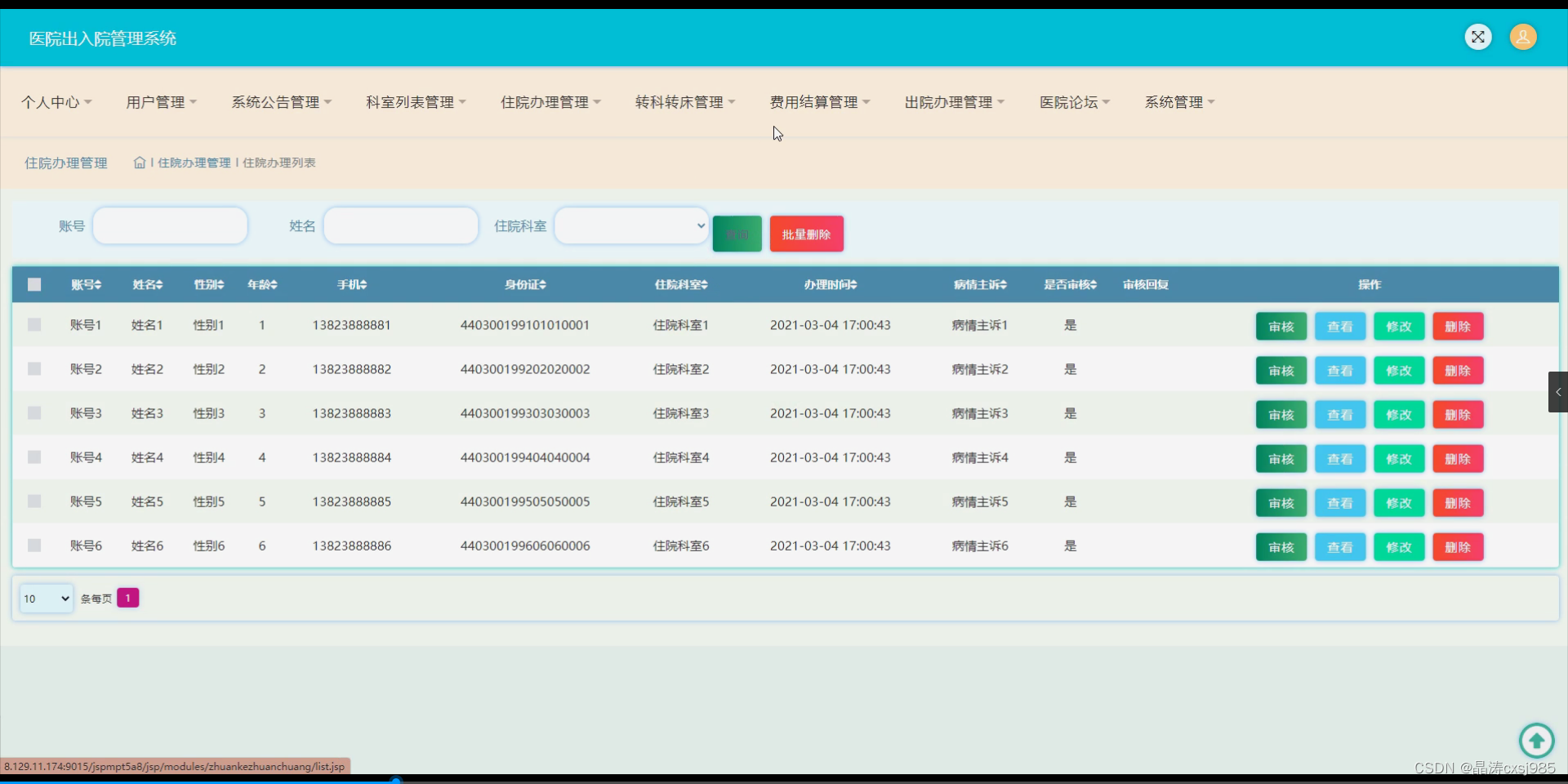The height and width of the screenshot is (784, 1568).
Task: Sort table by 住院科室 column
Action: coord(681,284)
